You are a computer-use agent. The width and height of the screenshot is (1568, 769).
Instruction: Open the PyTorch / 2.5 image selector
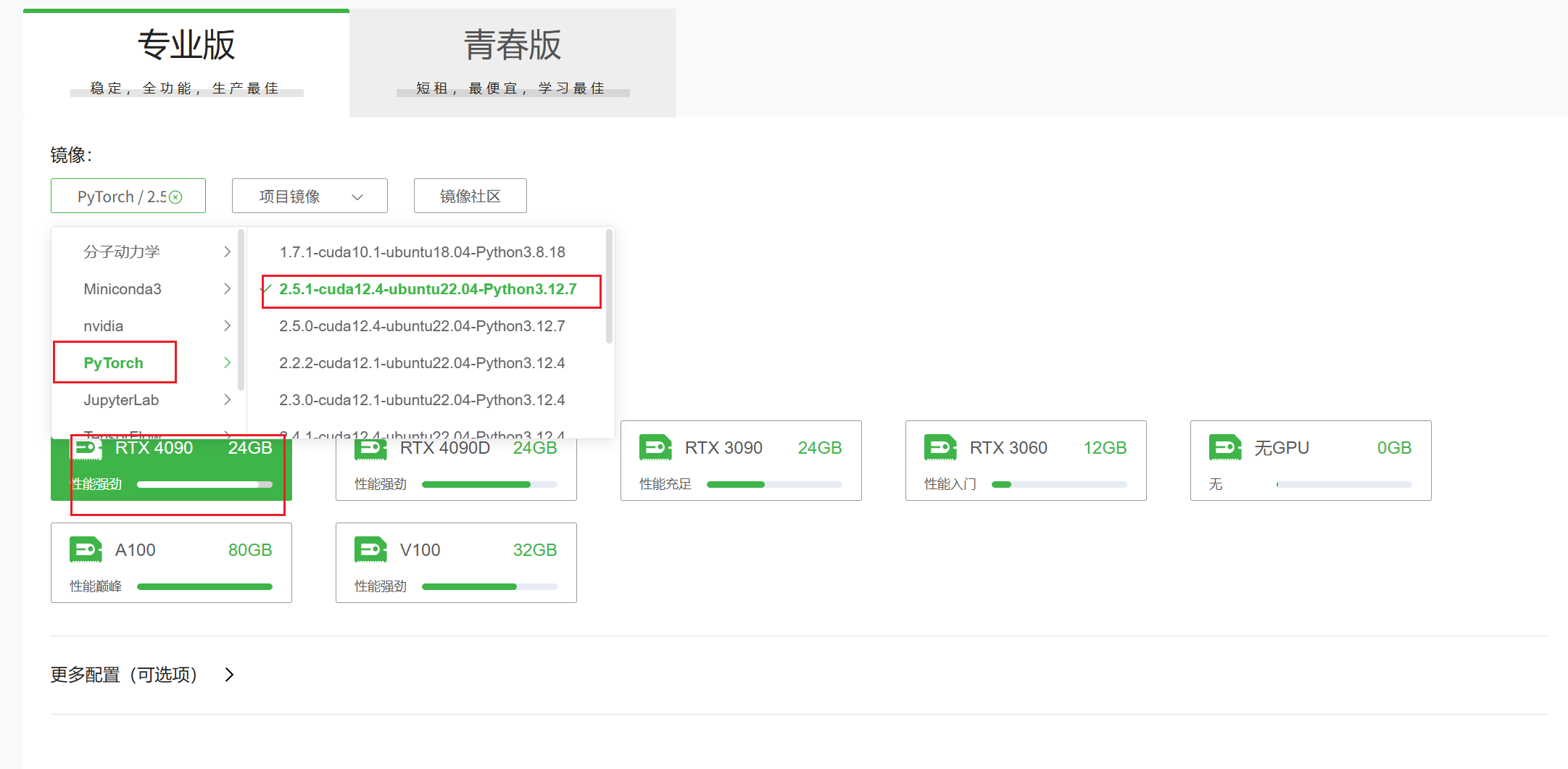128,196
